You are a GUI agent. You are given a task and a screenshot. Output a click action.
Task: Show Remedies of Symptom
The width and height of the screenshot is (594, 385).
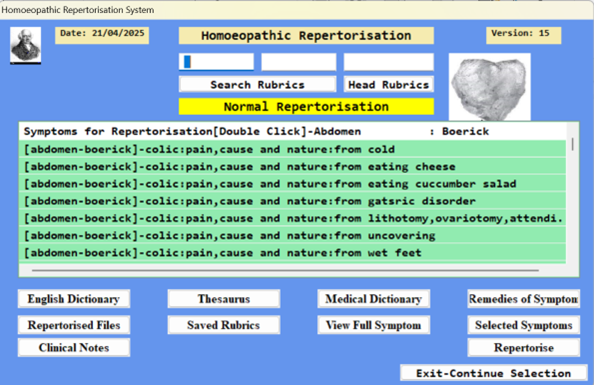tap(524, 299)
